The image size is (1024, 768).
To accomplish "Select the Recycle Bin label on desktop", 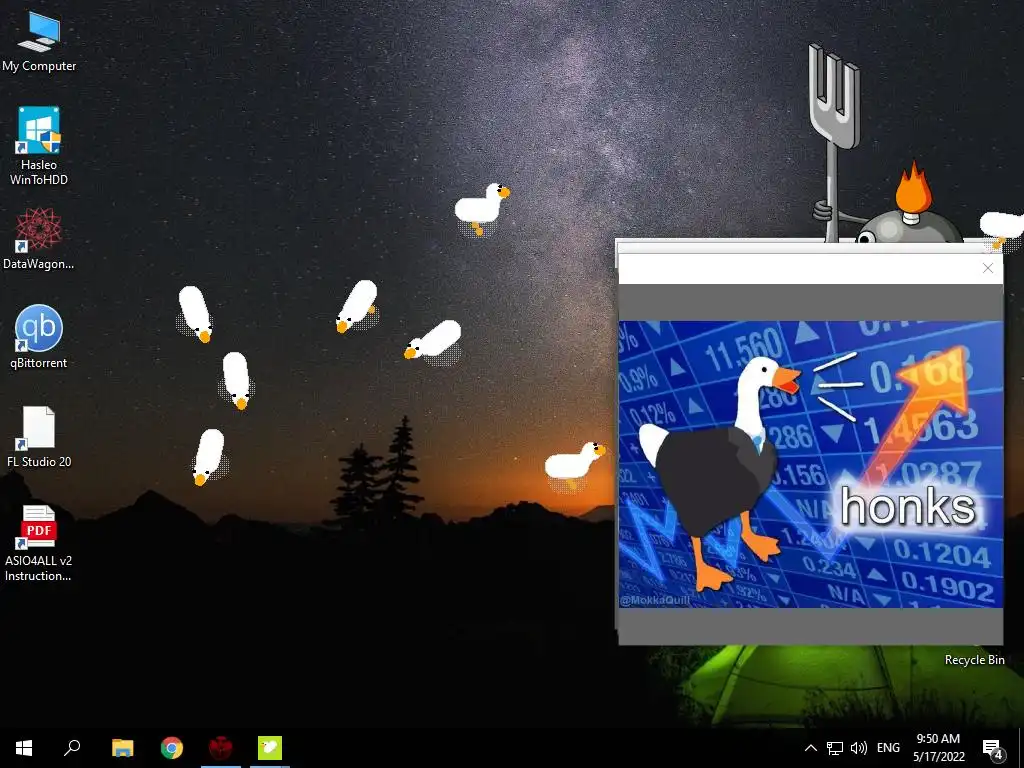I will click(974, 660).
